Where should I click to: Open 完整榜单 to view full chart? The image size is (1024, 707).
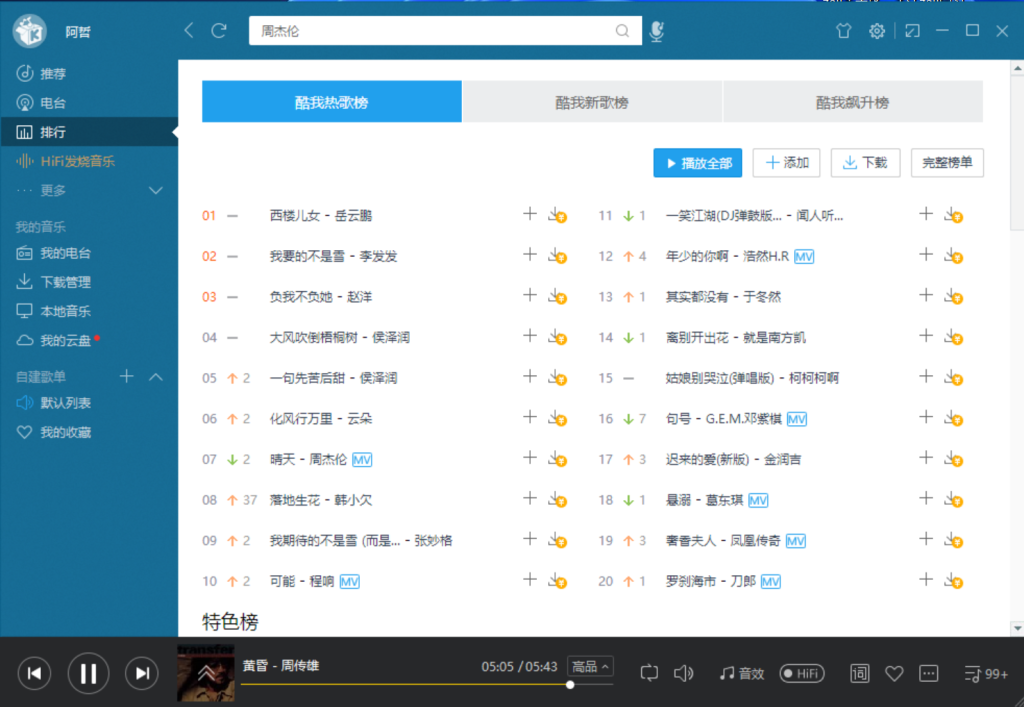tap(946, 161)
